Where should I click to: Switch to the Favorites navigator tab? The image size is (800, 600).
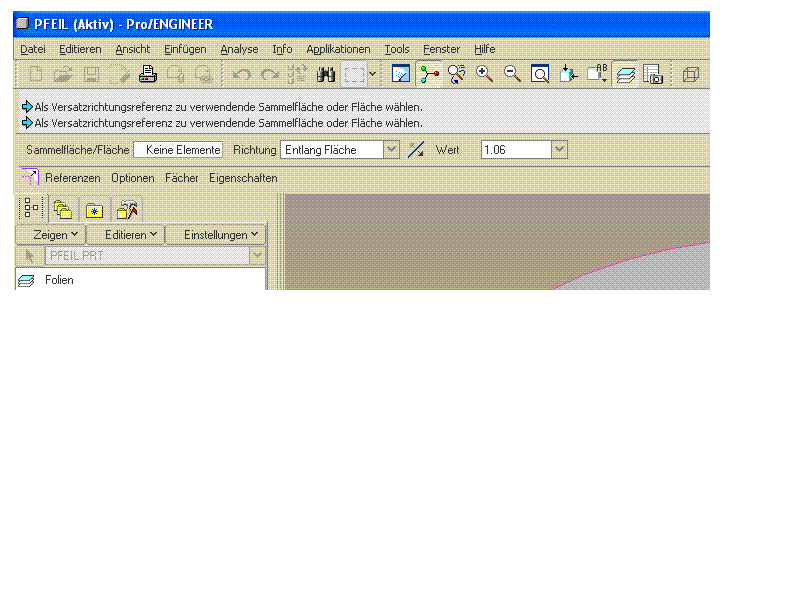tap(94, 209)
